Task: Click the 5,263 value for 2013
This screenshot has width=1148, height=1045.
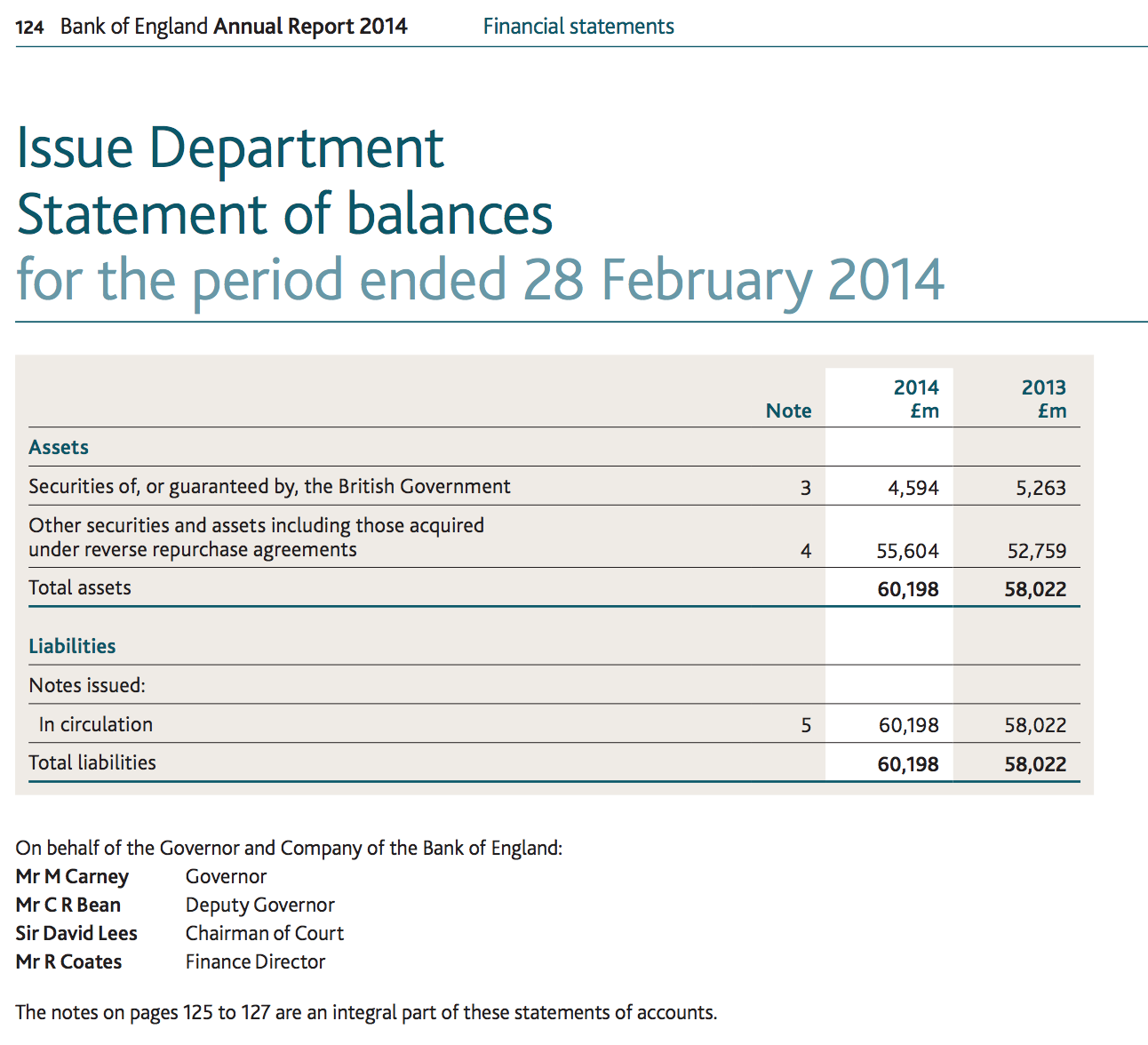Action: 1040,488
